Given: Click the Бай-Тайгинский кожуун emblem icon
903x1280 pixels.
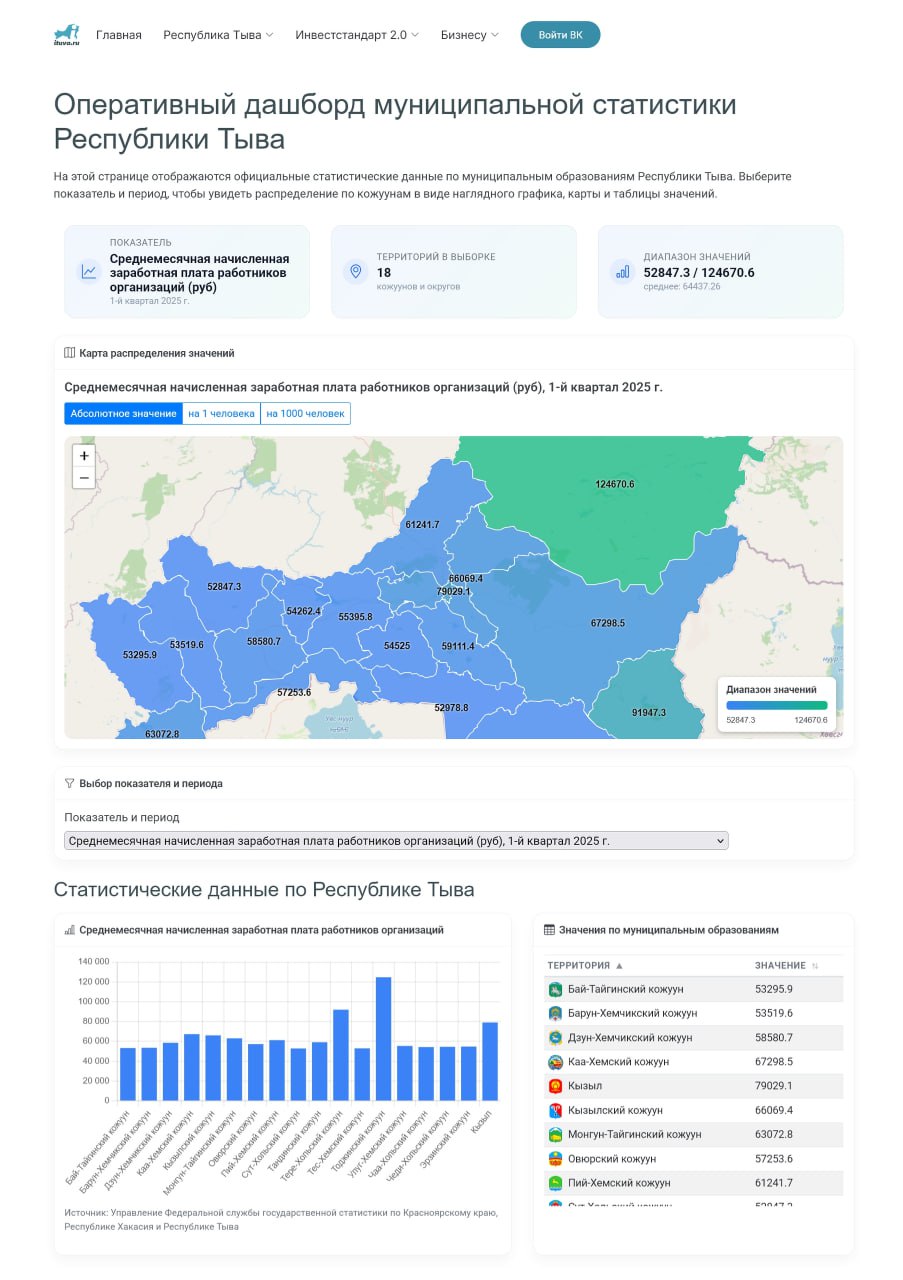Looking at the screenshot, I should pyautogui.click(x=555, y=989).
